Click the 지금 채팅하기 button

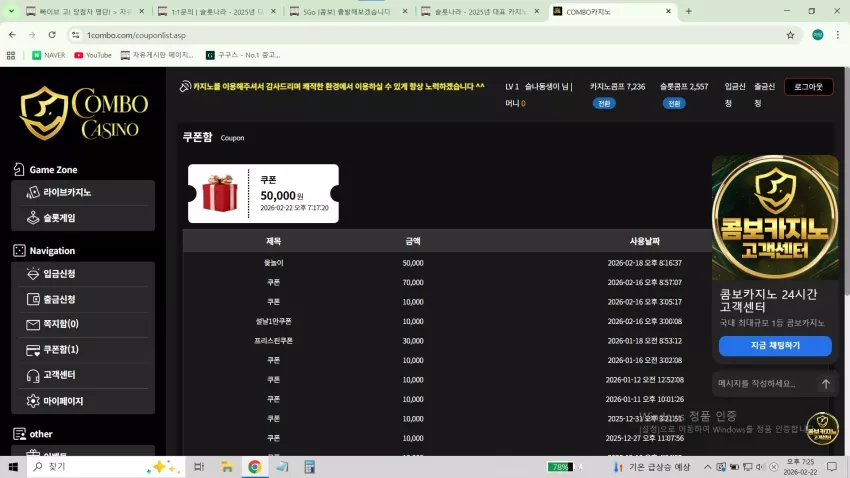click(x=775, y=346)
